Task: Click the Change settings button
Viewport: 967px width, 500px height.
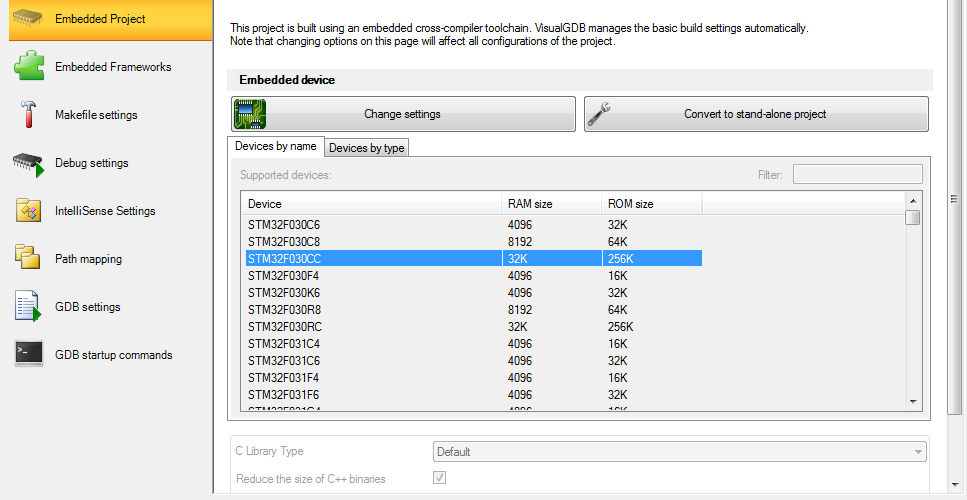Action: pos(403,114)
